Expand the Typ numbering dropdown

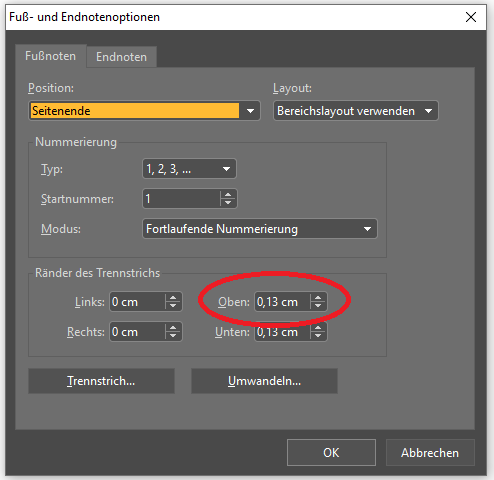pos(189,169)
